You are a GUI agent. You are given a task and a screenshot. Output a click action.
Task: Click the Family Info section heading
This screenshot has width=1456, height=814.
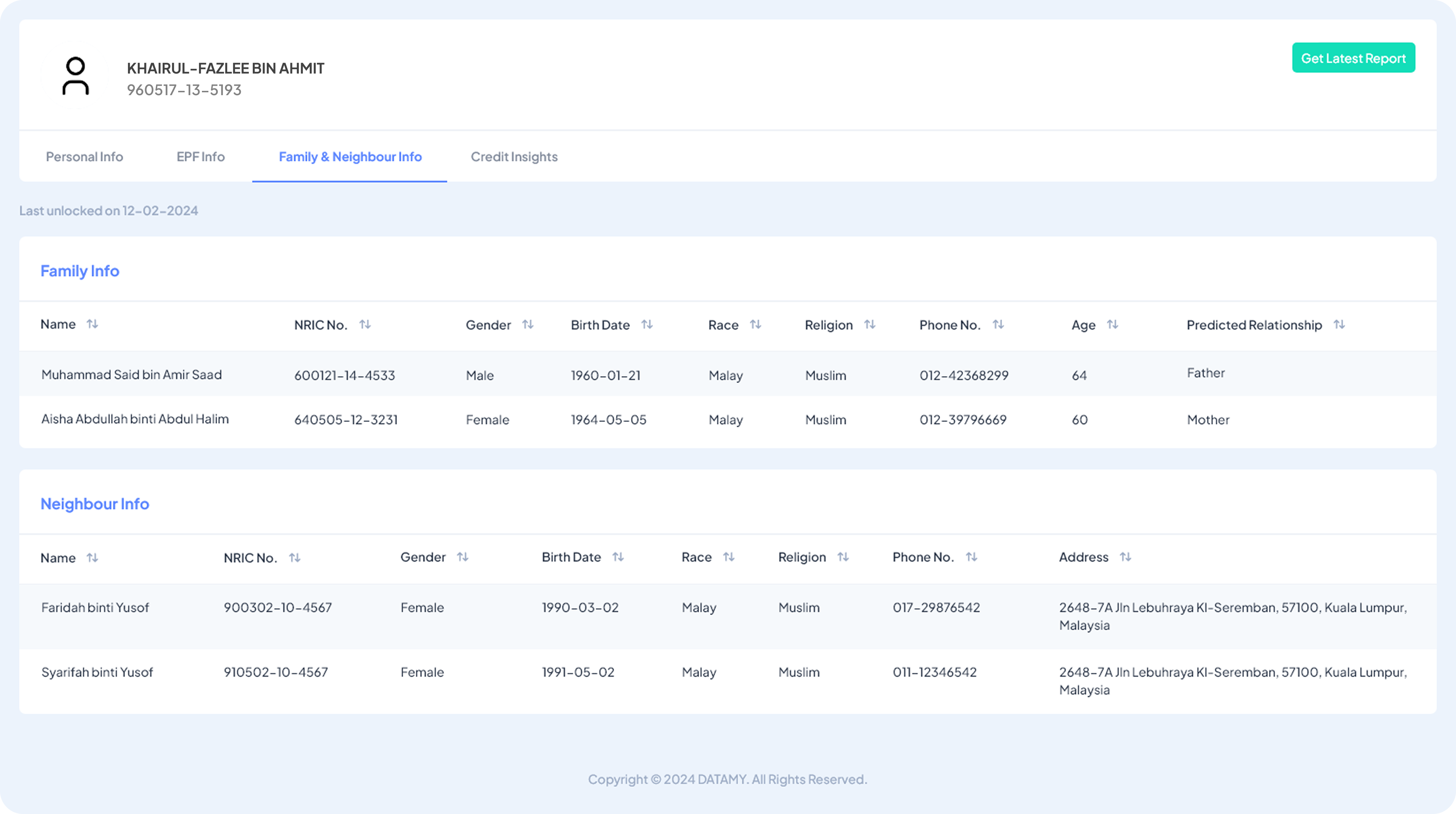click(80, 271)
